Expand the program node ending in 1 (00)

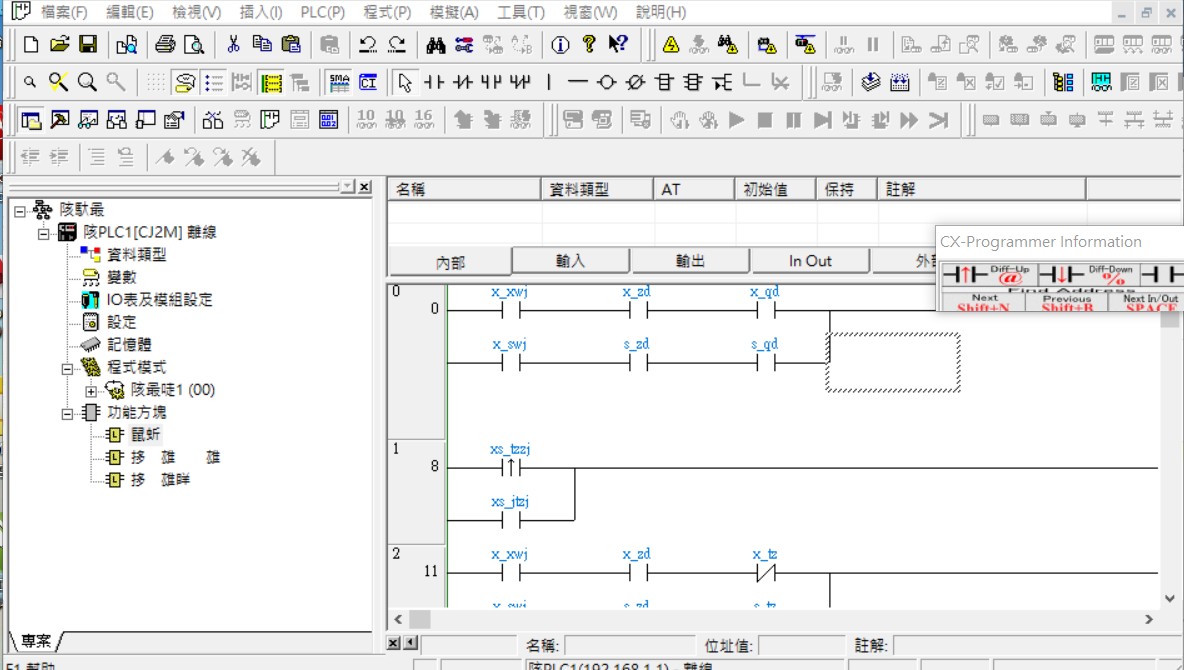point(91,390)
